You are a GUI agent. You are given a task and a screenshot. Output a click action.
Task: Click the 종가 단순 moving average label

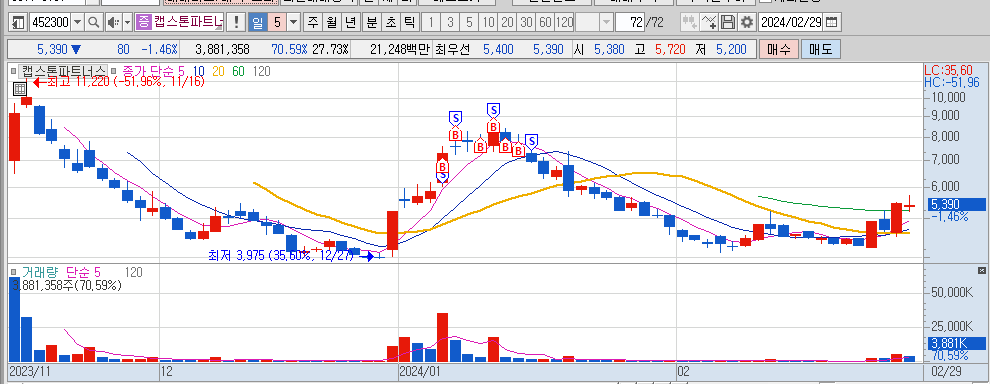click(x=154, y=71)
